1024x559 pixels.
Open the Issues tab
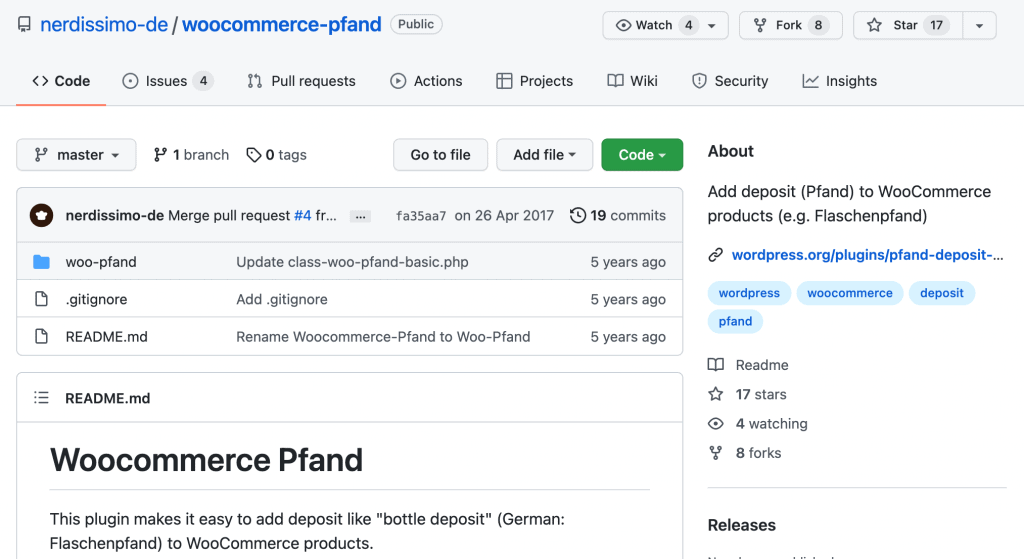pyautogui.click(x=167, y=81)
